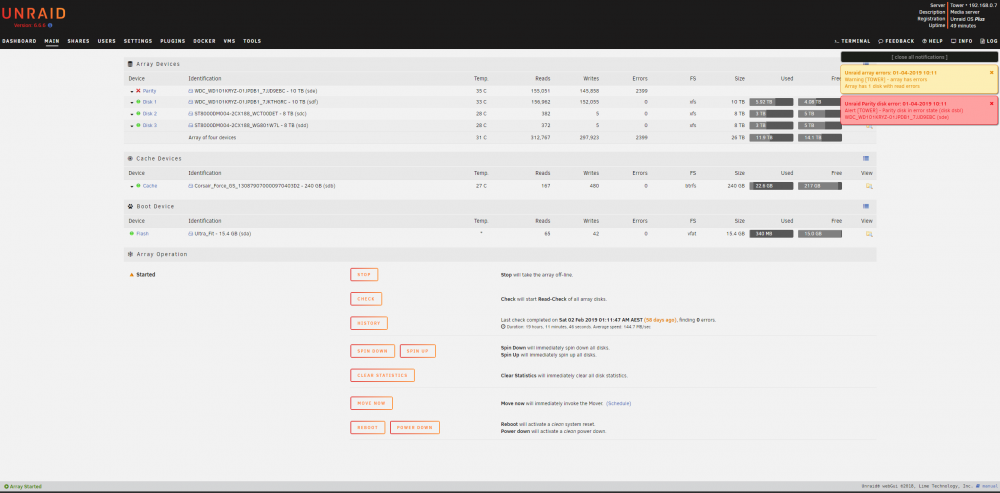This screenshot has height=493, width=1000.
Task: Open the Terminal
Action: 852,41
